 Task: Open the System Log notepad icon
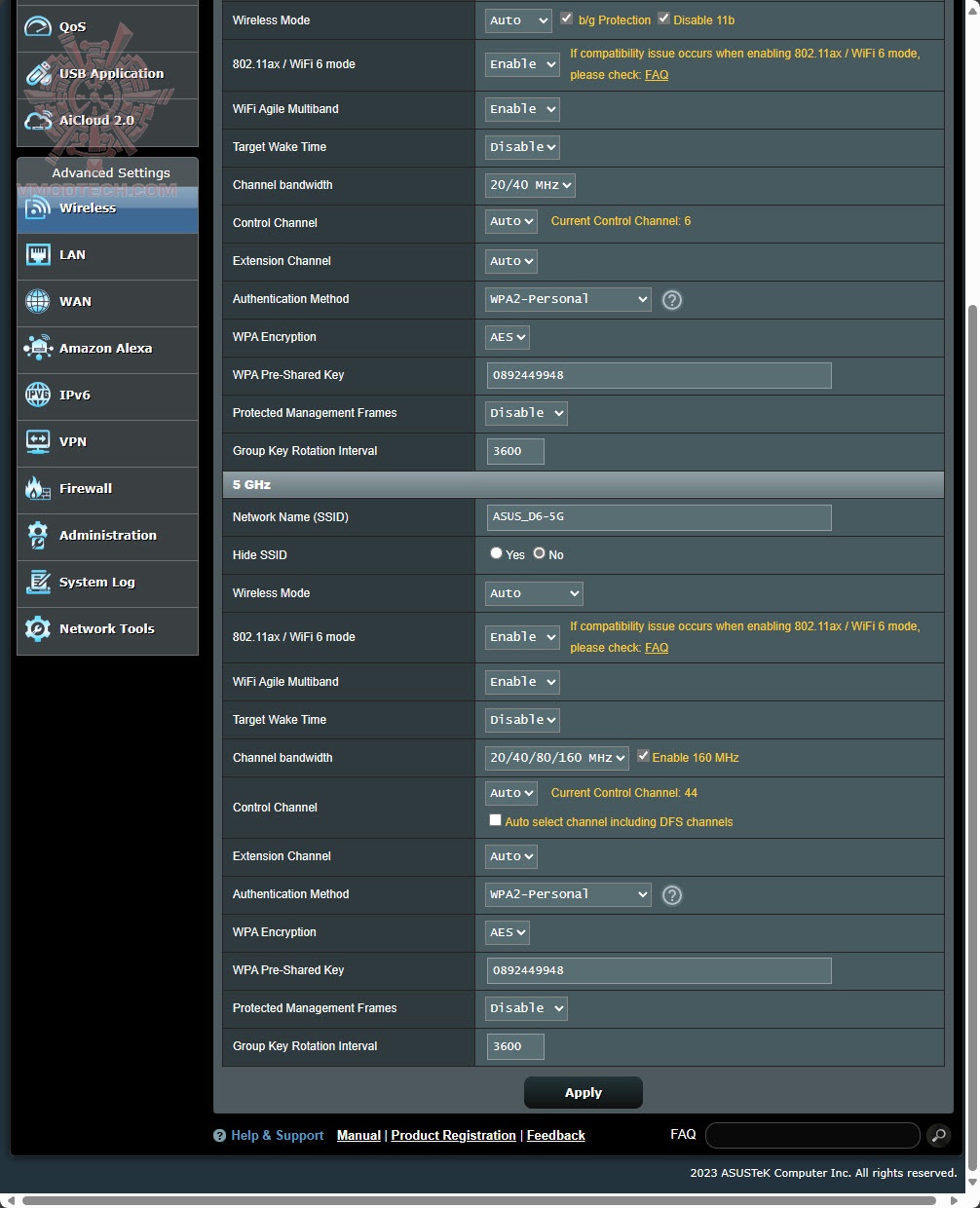pos(37,582)
